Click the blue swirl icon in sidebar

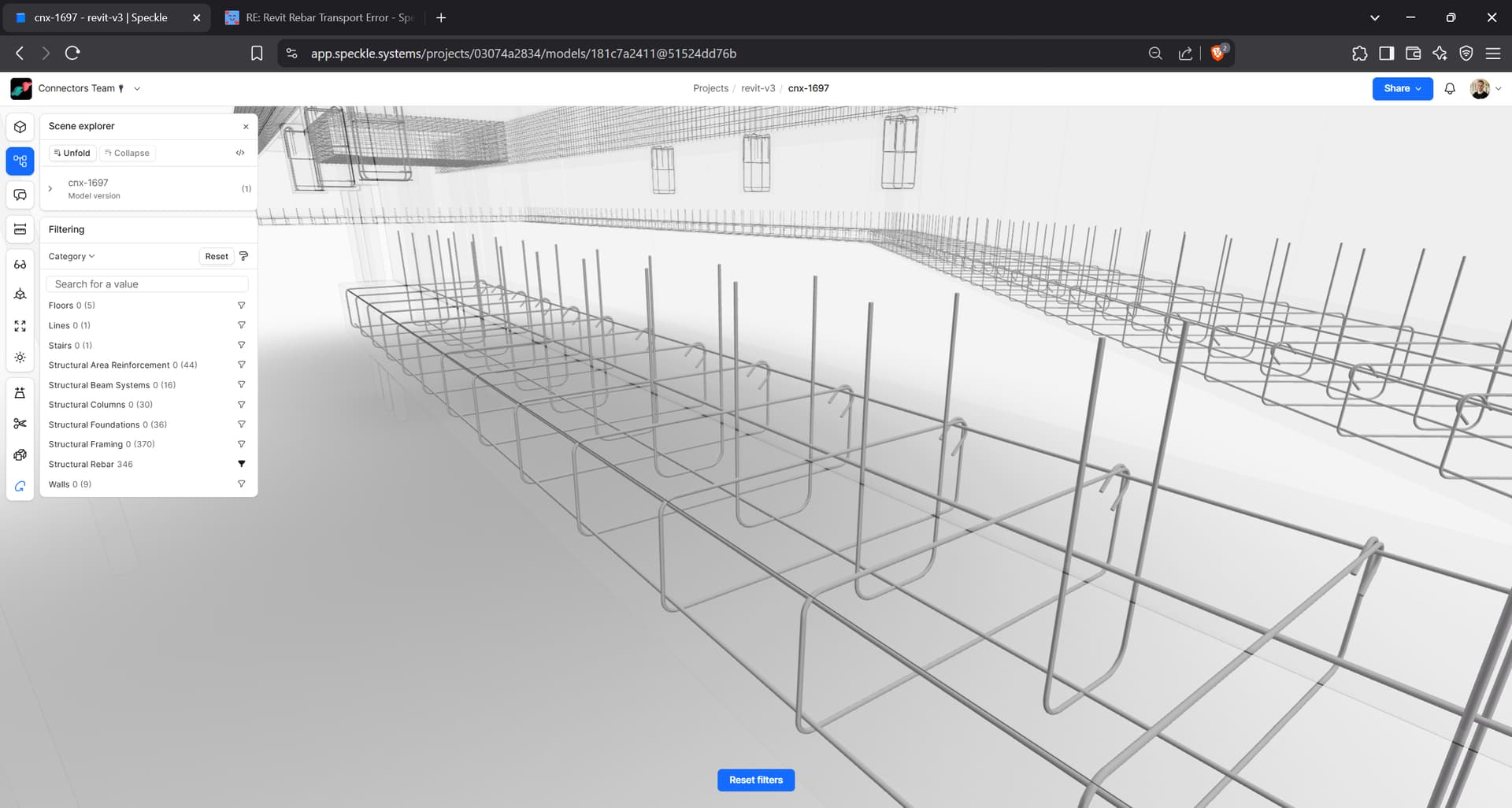point(20,487)
